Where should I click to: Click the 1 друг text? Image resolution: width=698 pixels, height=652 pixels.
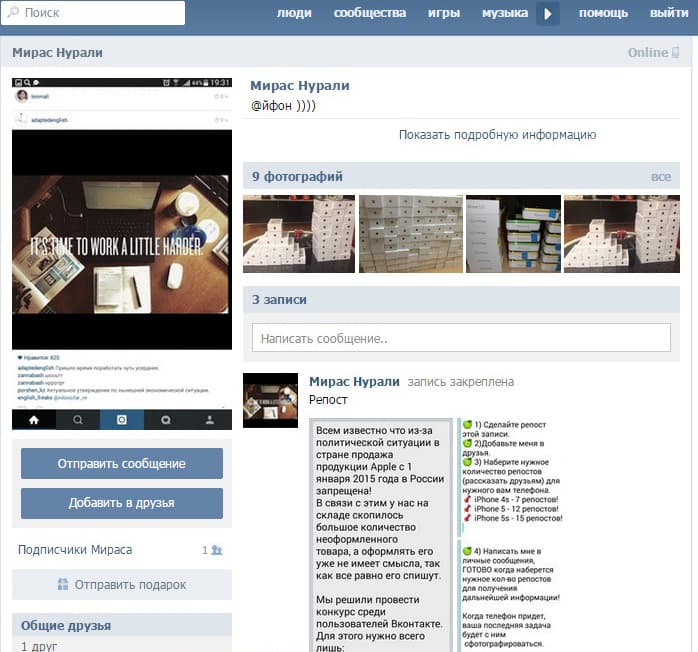click(x=39, y=646)
